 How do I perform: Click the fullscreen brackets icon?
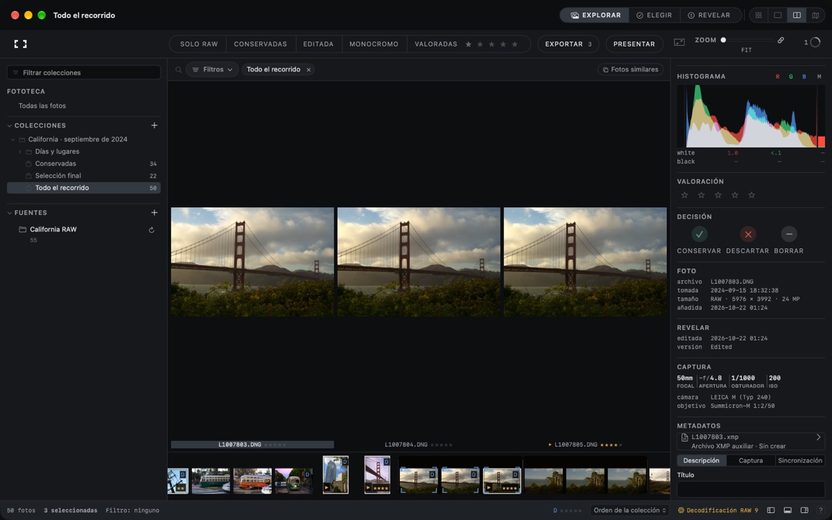20,44
